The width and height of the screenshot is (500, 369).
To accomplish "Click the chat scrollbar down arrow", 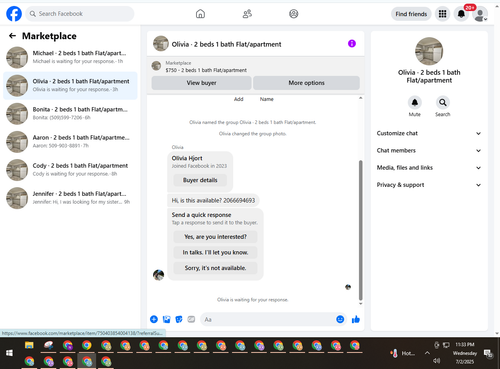I will pyautogui.click(x=360, y=304).
